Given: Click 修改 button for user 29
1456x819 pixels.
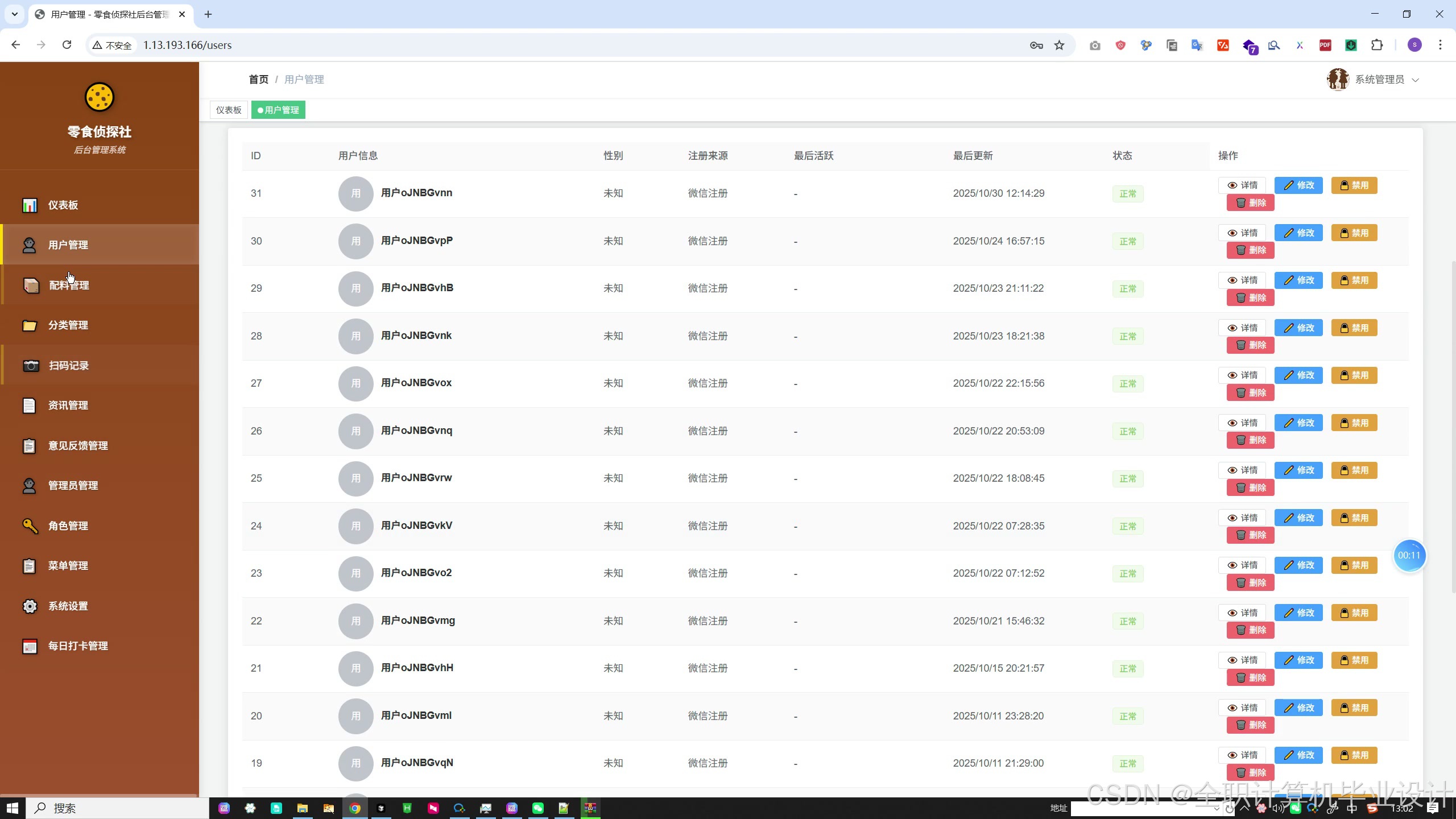Looking at the screenshot, I should [x=1298, y=280].
